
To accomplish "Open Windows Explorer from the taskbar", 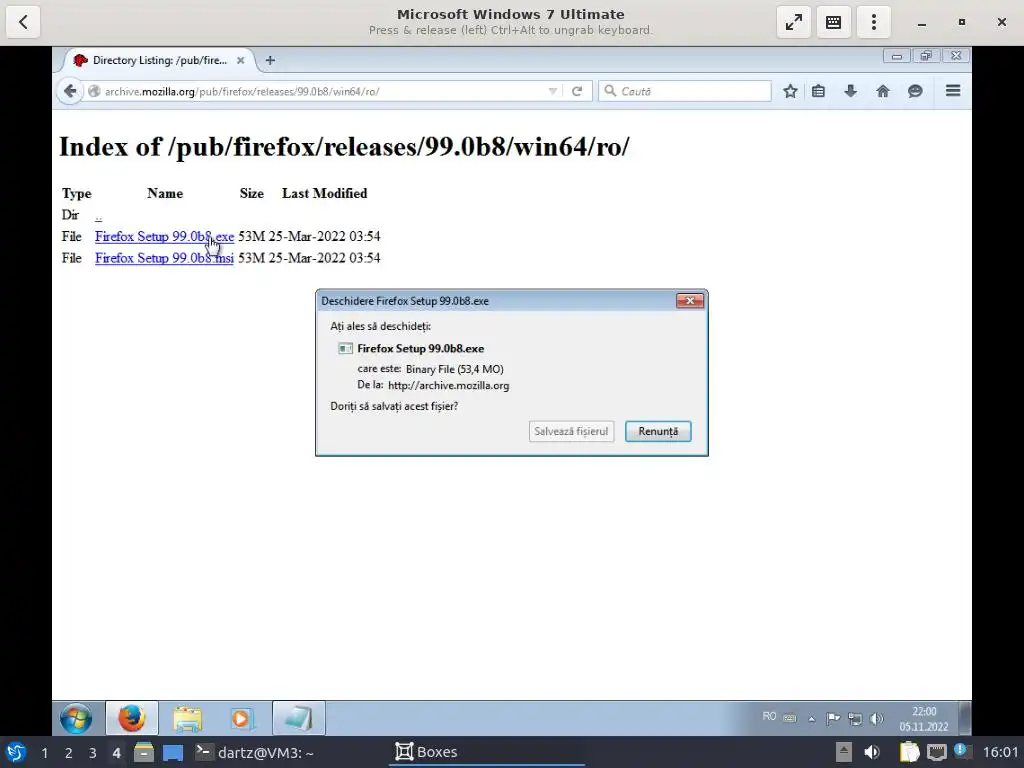I will [x=187, y=718].
